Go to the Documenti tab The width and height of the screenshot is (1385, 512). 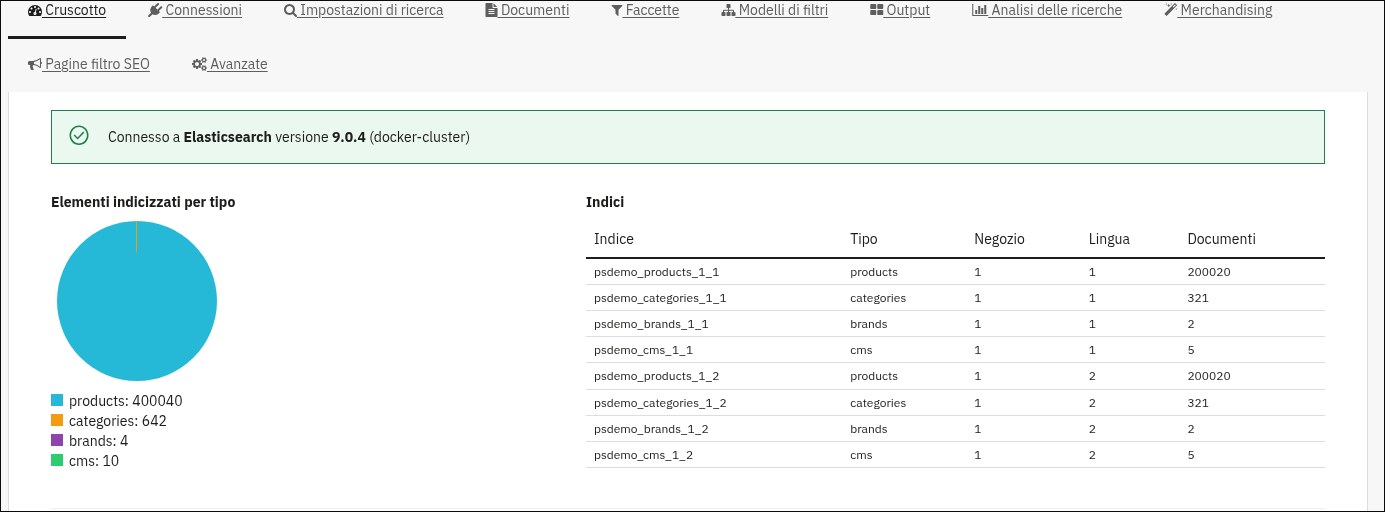pyautogui.click(x=527, y=11)
